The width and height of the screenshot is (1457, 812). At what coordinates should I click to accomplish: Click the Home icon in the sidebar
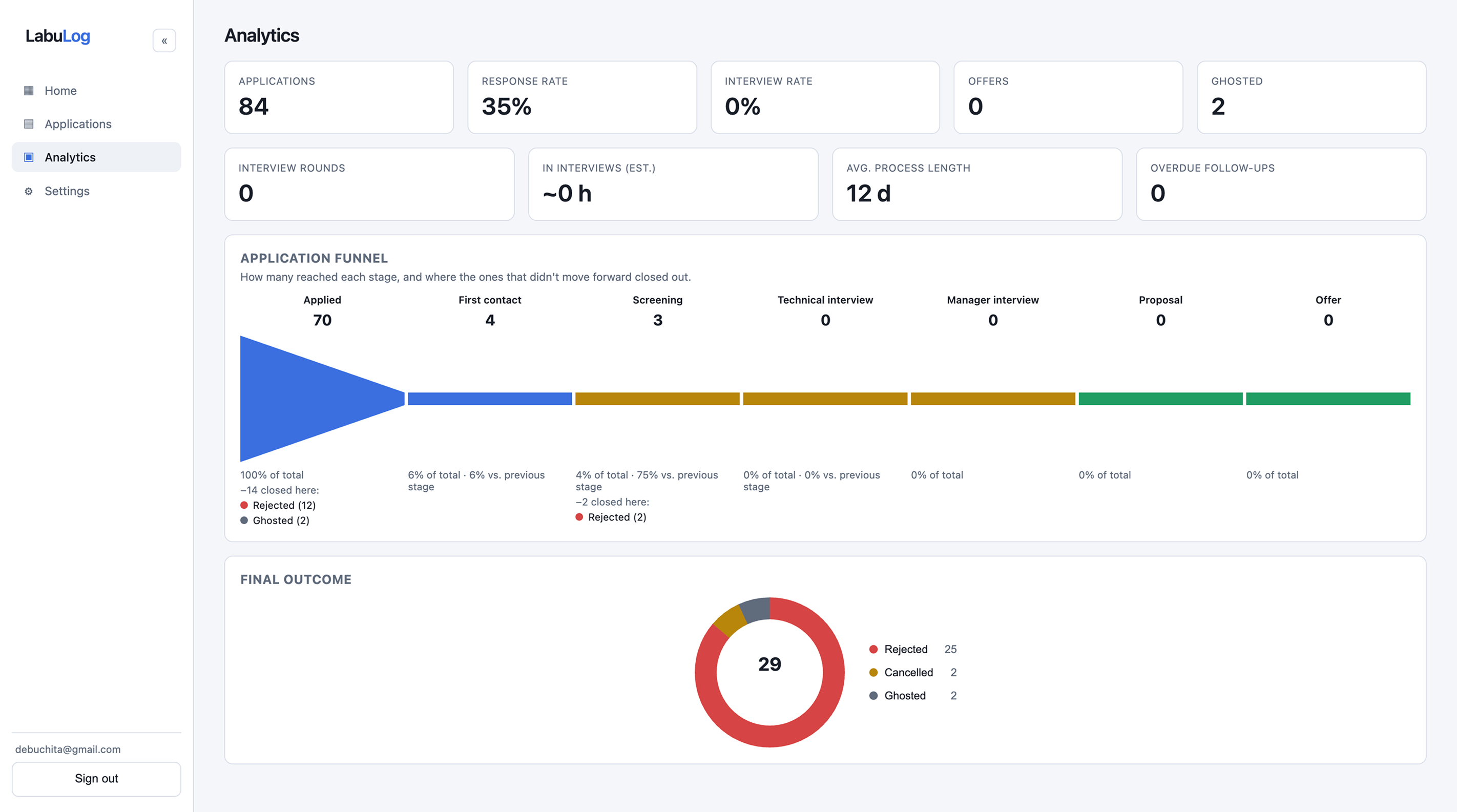29,91
